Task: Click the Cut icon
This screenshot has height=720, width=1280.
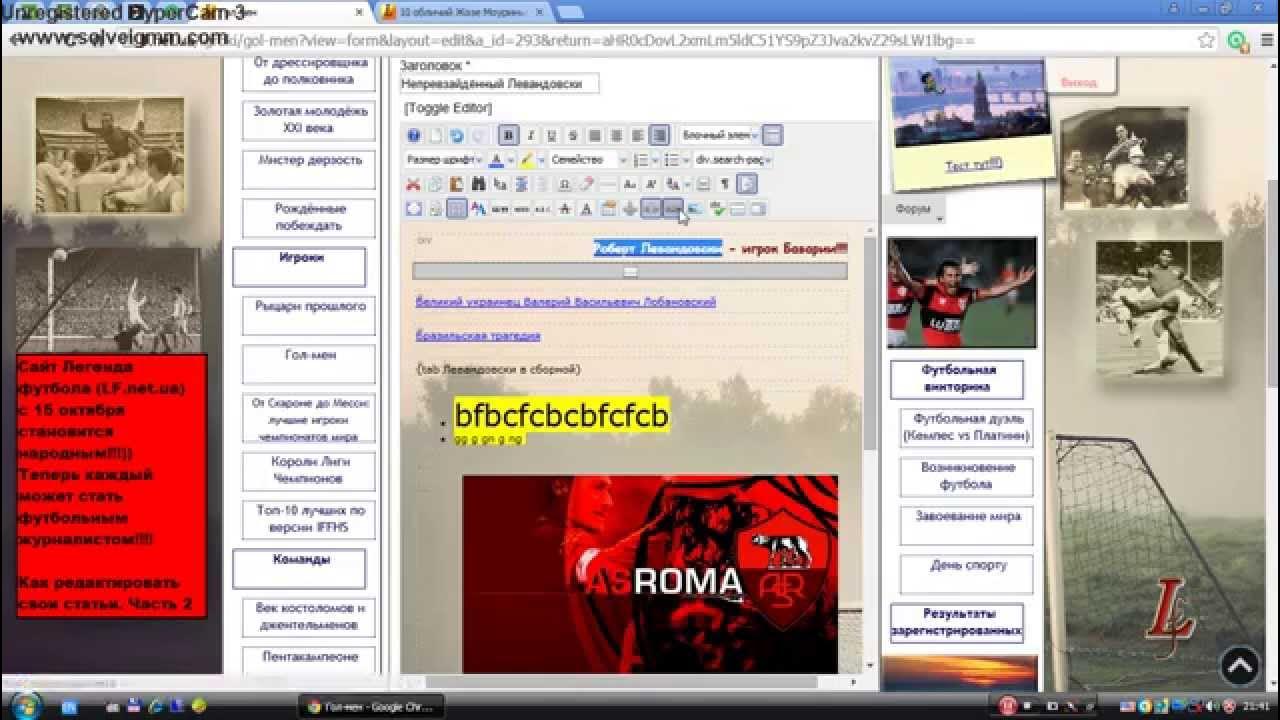Action: [x=413, y=184]
